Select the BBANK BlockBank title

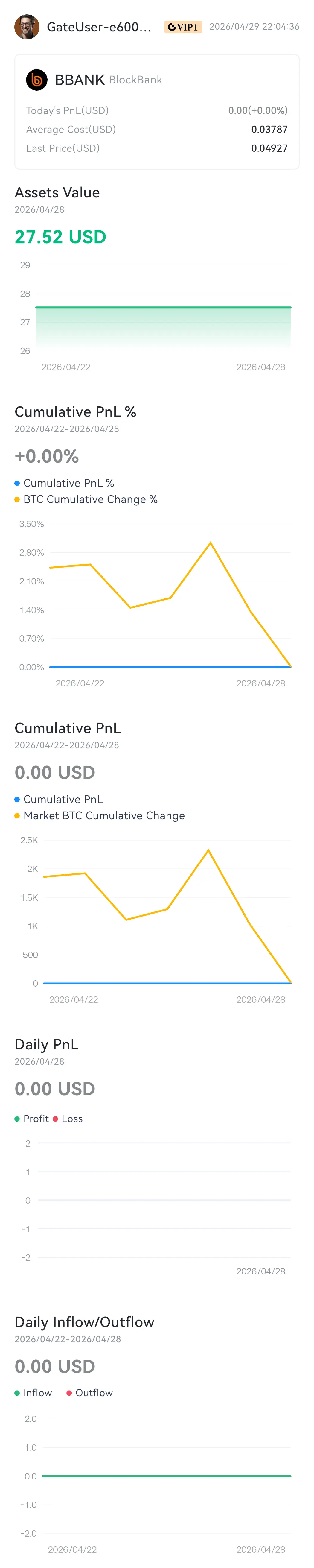pos(108,80)
